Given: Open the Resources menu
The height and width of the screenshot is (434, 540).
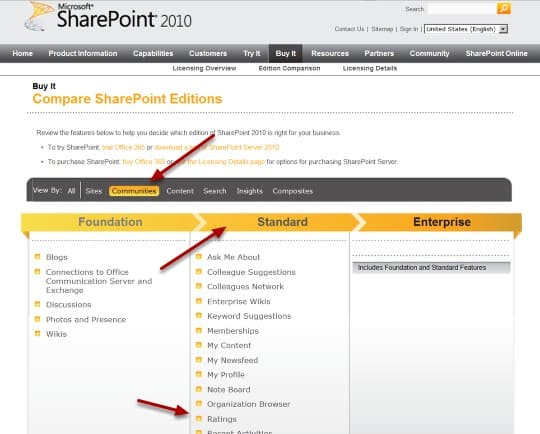Looking at the screenshot, I should (x=330, y=53).
